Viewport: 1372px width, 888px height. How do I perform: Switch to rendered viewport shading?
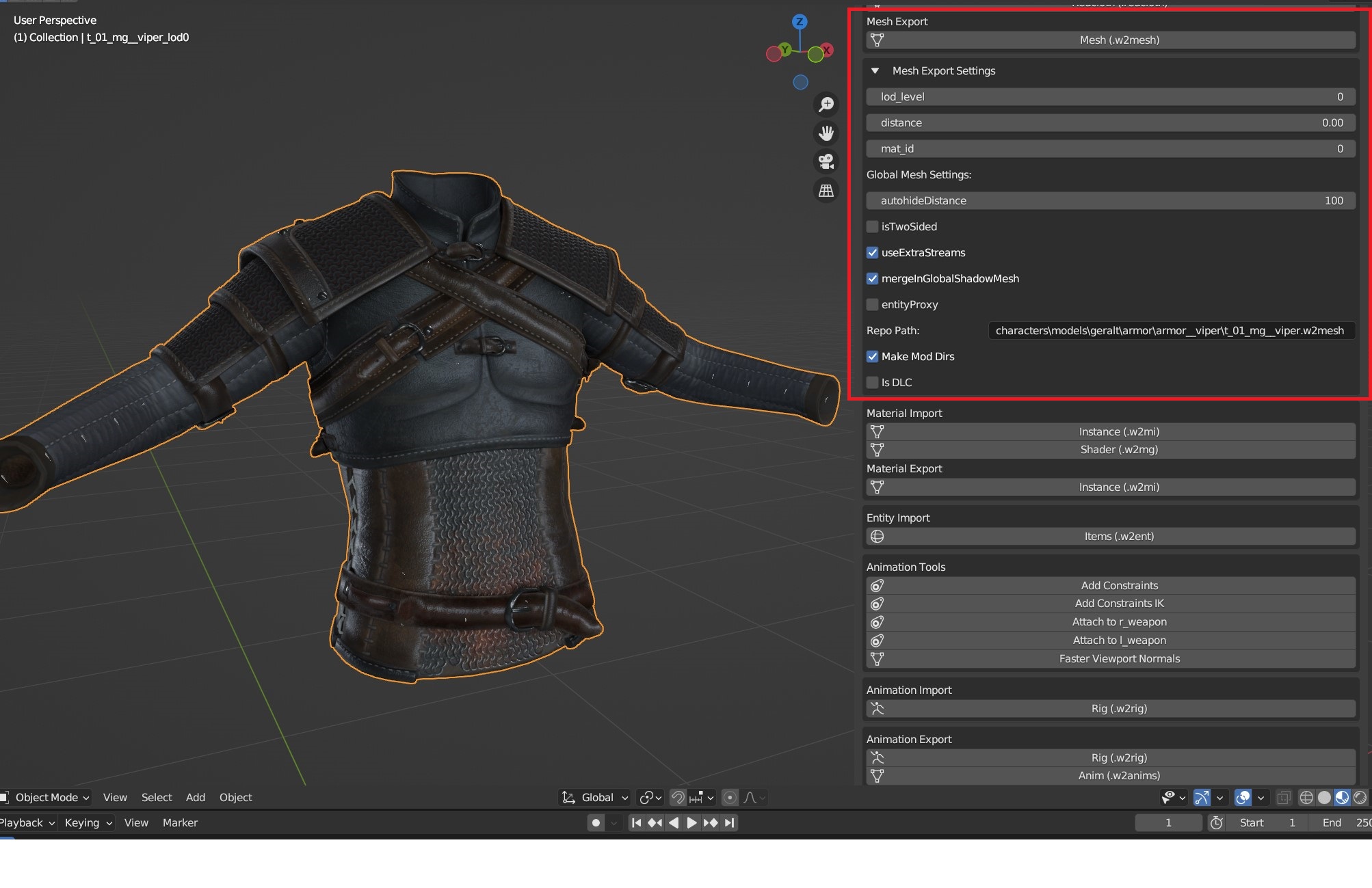coord(1360,798)
